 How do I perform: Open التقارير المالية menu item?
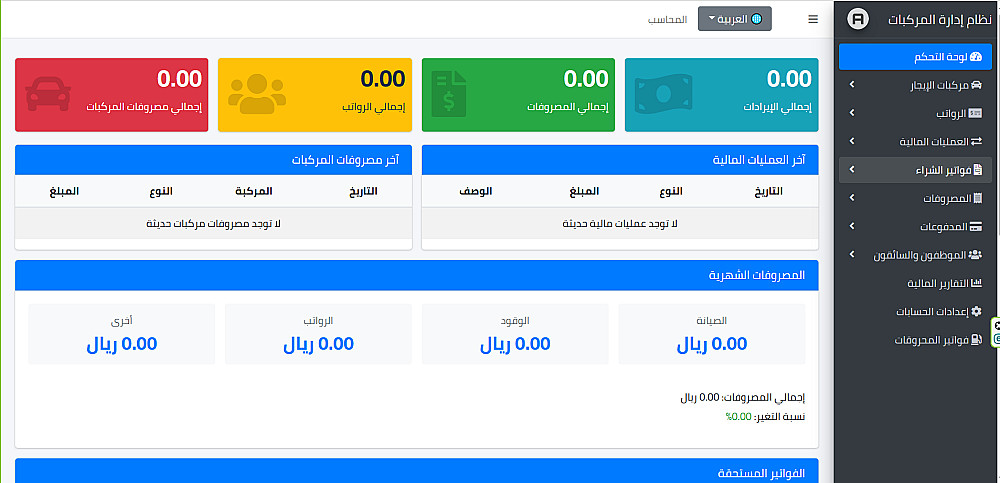pyautogui.click(x=916, y=283)
